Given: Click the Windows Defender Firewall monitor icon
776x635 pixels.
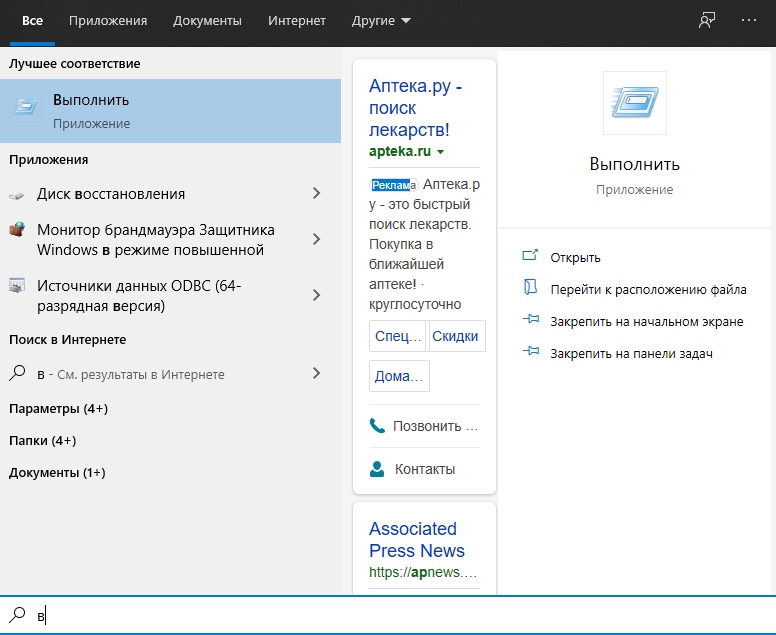Looking at the screenshot, I should (17, 230).
